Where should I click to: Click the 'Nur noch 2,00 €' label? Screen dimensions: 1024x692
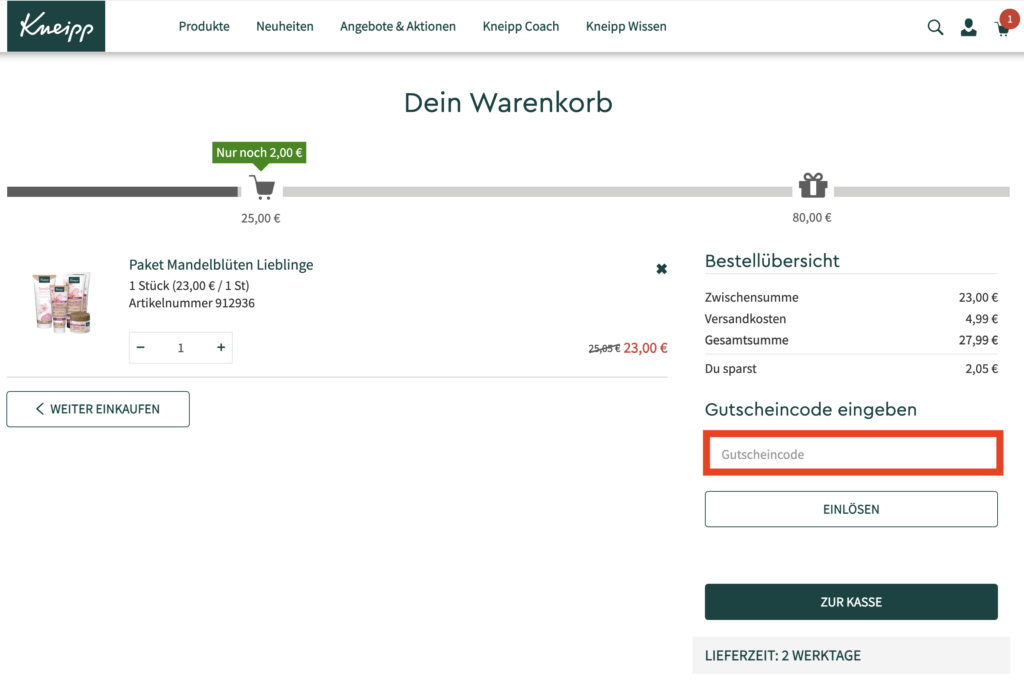tap(259, 153)
